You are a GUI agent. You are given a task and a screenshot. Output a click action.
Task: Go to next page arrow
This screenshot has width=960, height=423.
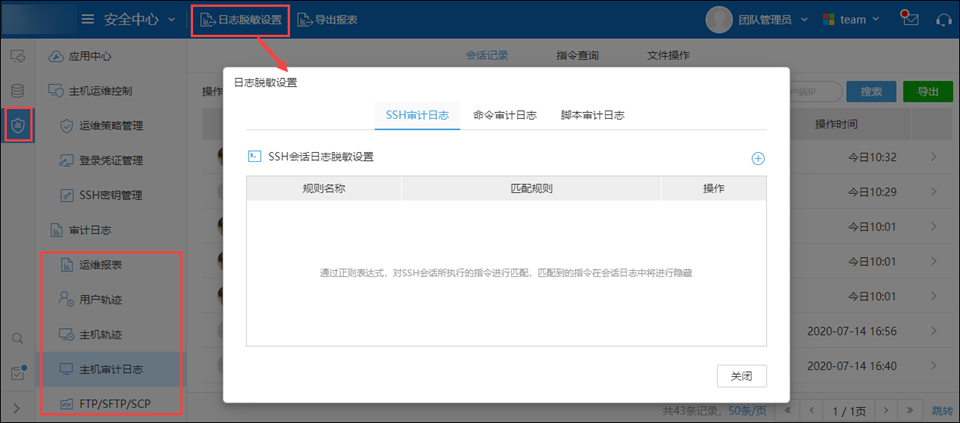click(885, 410)
